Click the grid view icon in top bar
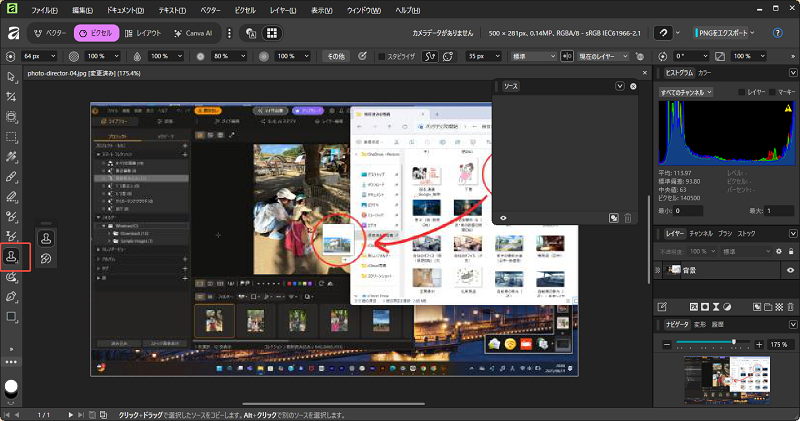Image resolution: width=800 pixels, height=421 pixels. click(272, 33)
